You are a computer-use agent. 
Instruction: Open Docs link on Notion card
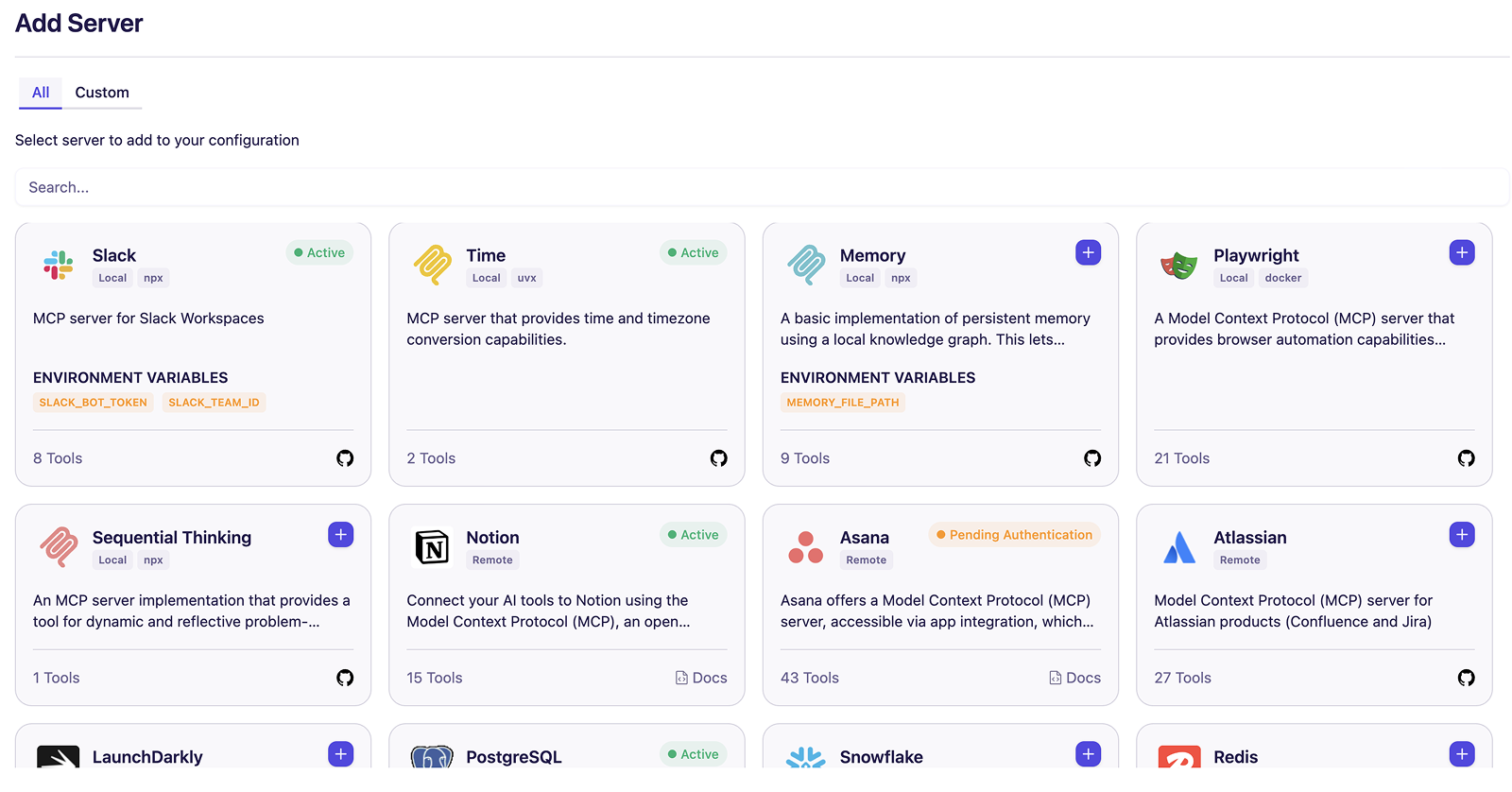tap(701, 678)
